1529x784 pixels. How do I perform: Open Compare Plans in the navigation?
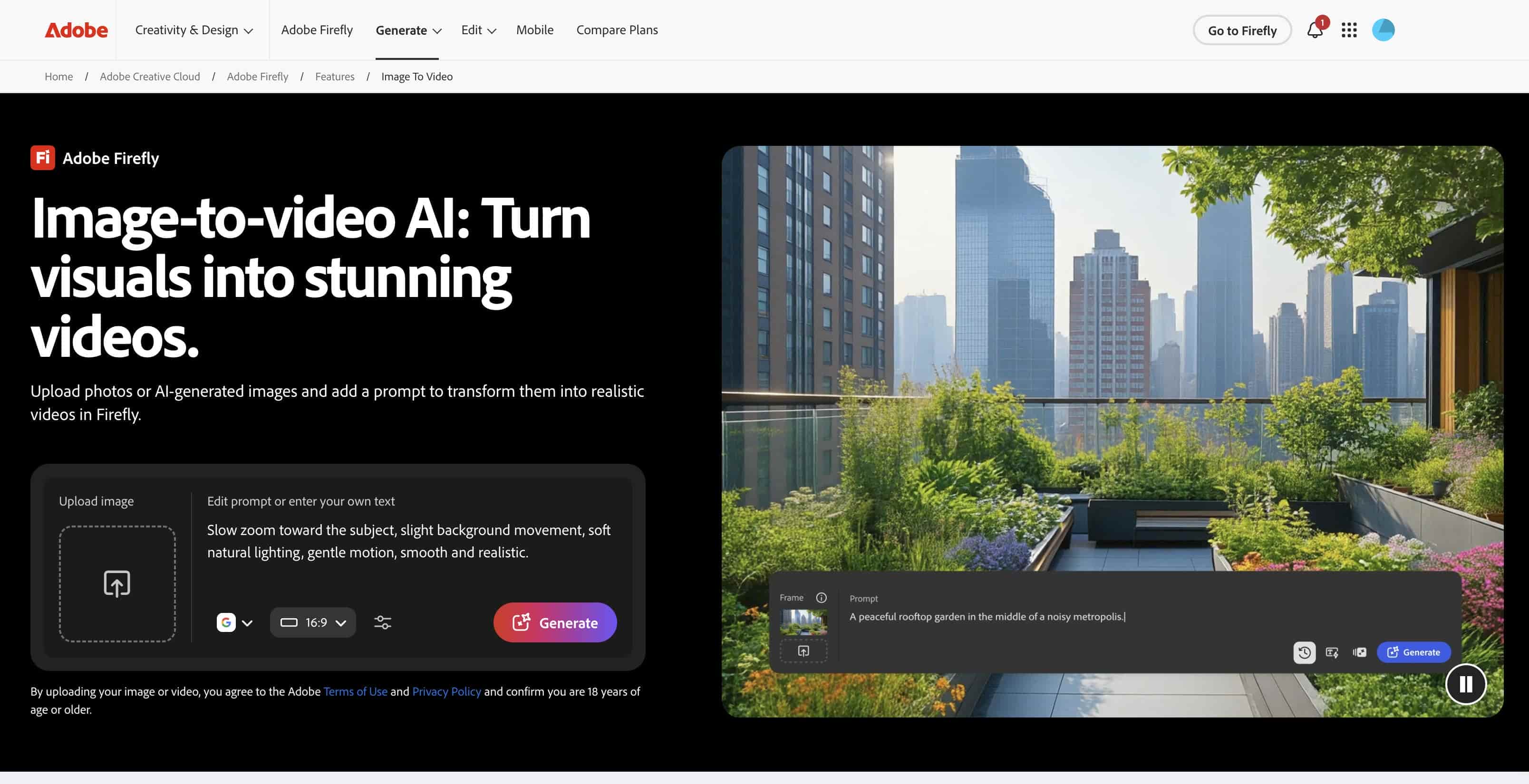click(617, 29)
